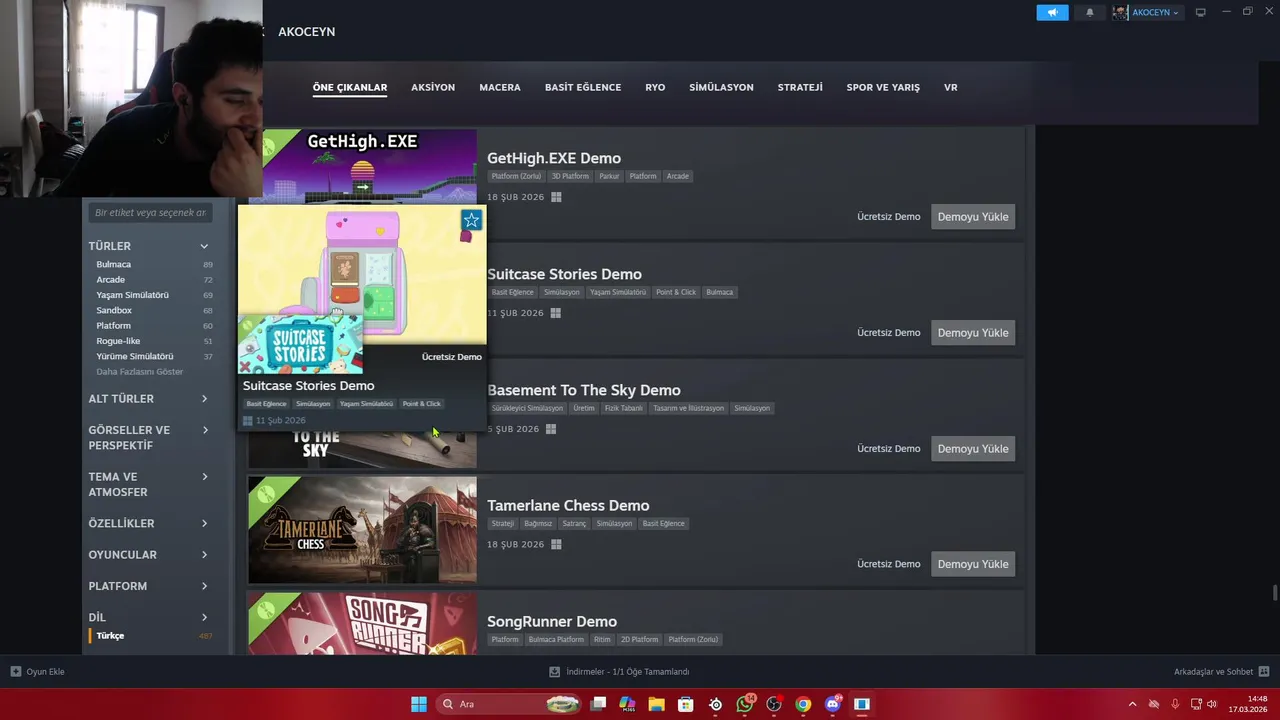The height and width of the screenshot is (720, 1280).
Task: Click the Windows taskbar search box
Action: 510,704
